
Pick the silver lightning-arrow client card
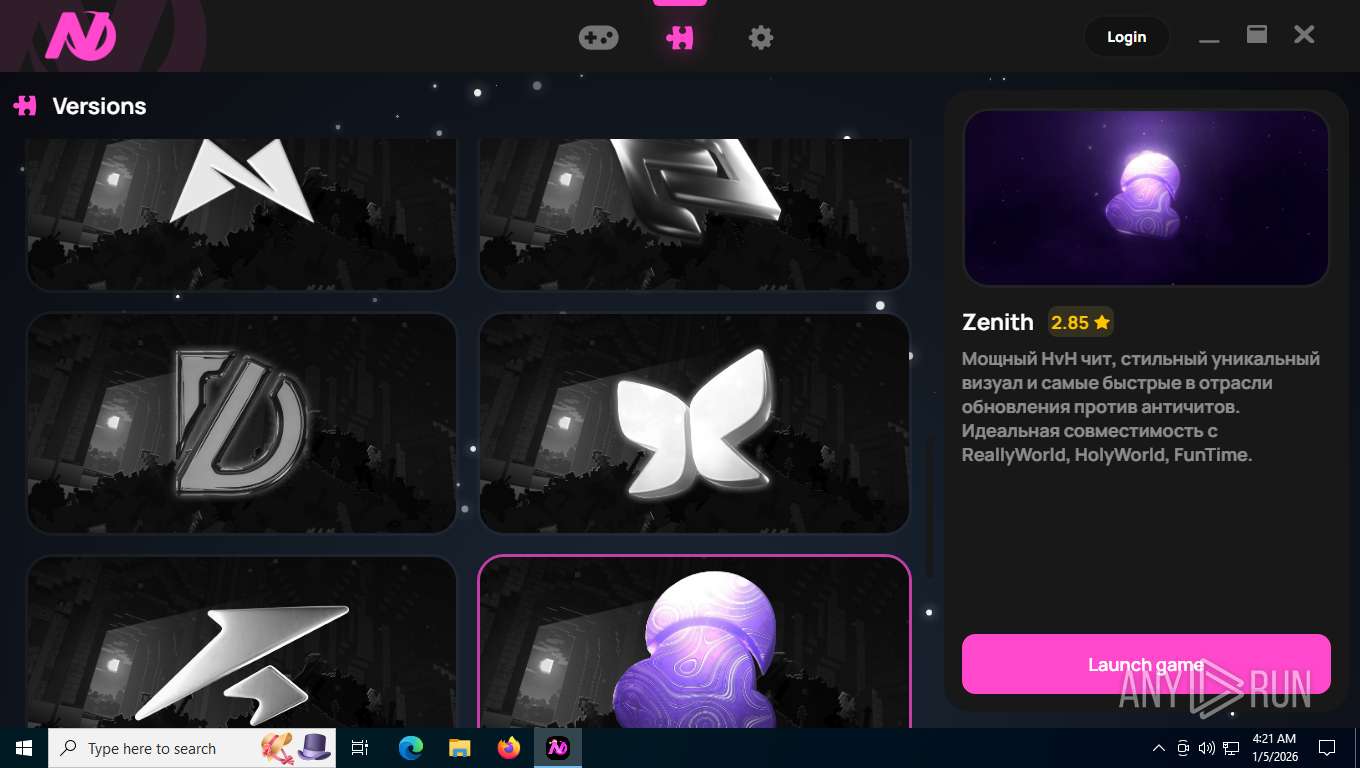pyautogui.click(x=241, y=642)
